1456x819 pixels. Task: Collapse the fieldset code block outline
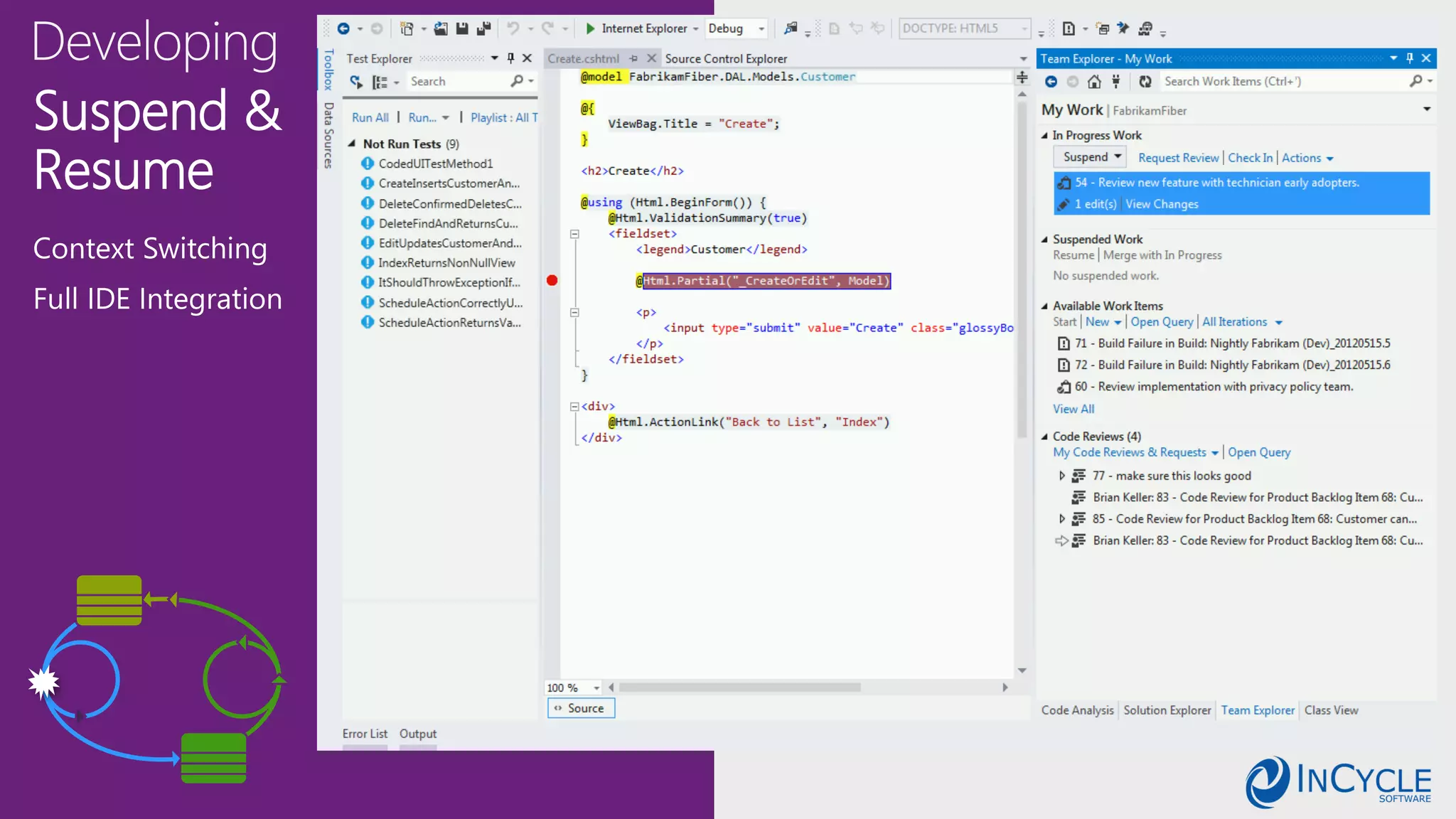coord(574,234)
